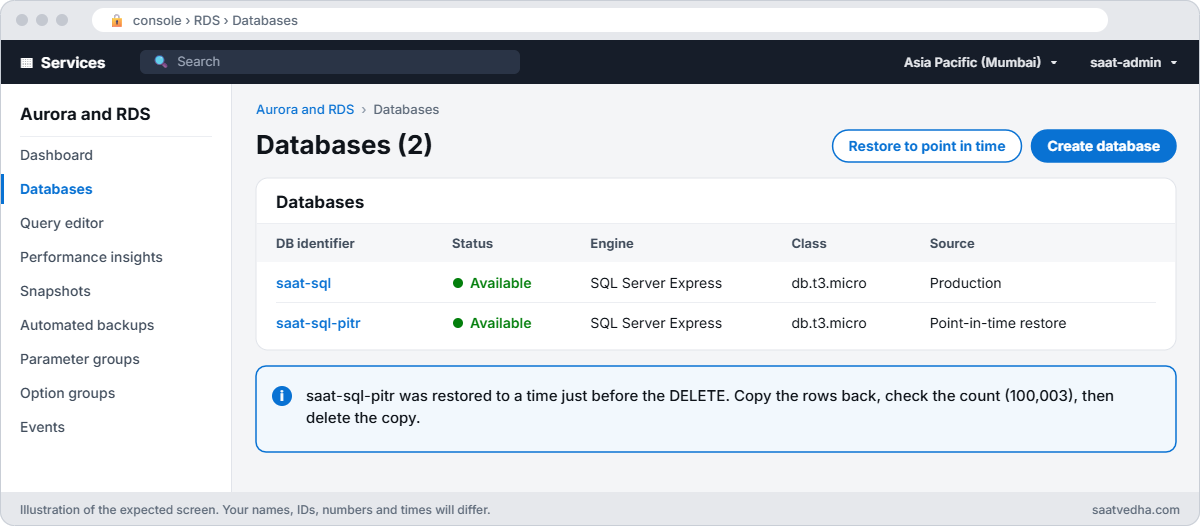
Task: Click the browser address bar
Action: tap(600, 20)
